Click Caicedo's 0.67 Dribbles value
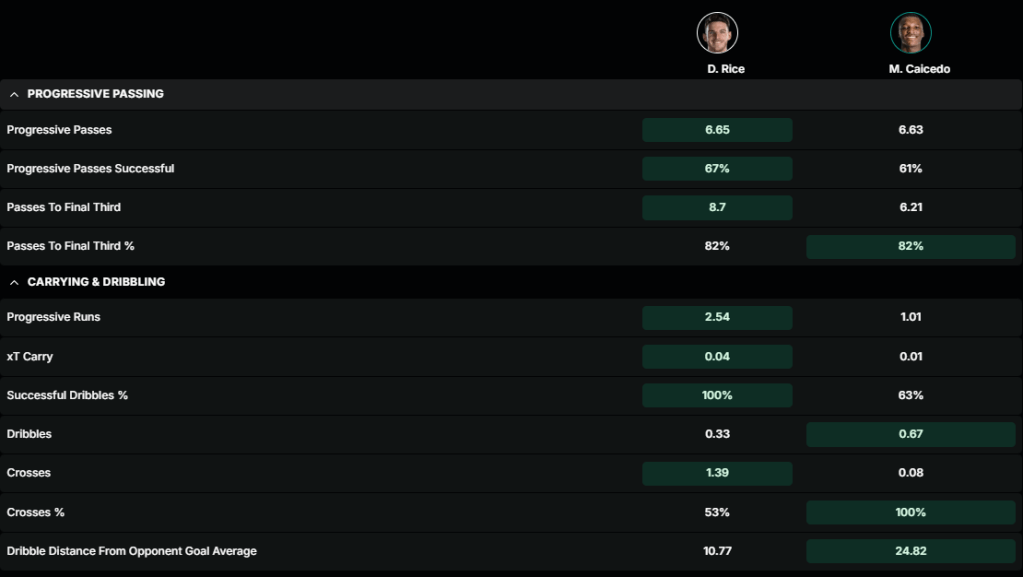The image size is (1023, 577). coord(910,434)
